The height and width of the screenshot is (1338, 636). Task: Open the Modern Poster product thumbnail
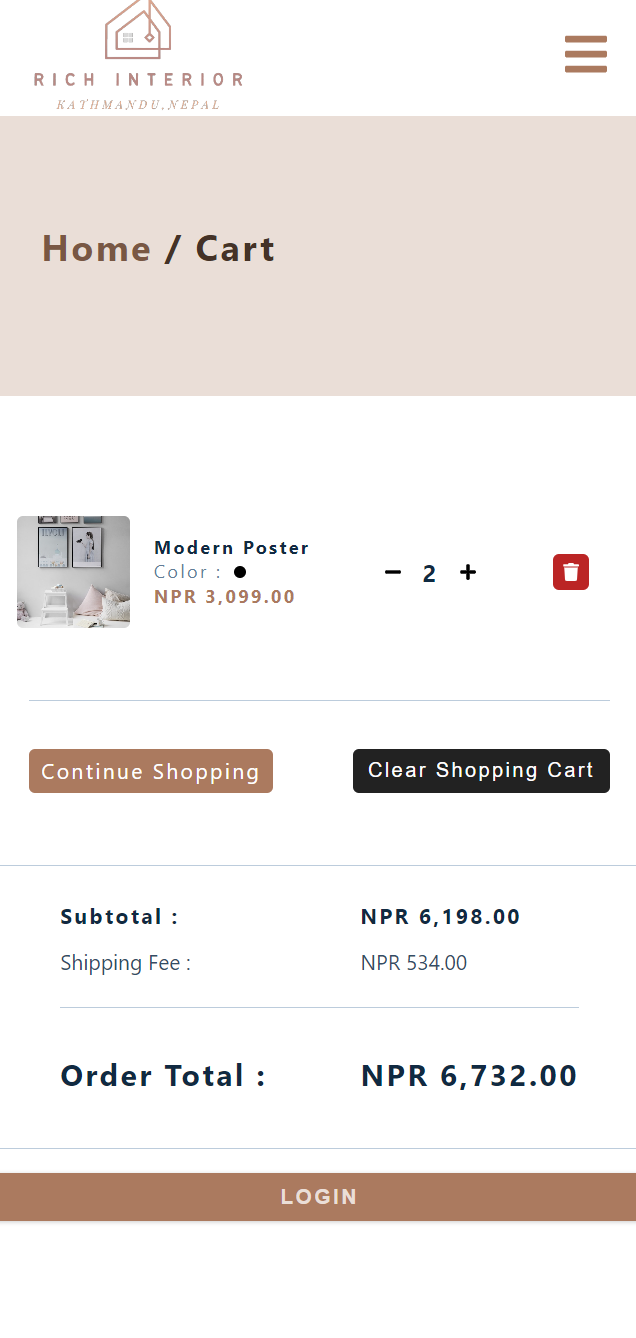click(73, 572)
